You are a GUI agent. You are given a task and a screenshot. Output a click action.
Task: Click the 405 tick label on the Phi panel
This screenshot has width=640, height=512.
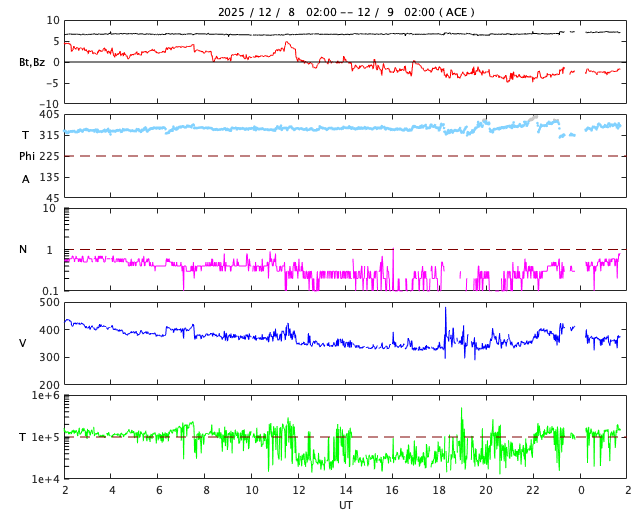pos(49,115)
